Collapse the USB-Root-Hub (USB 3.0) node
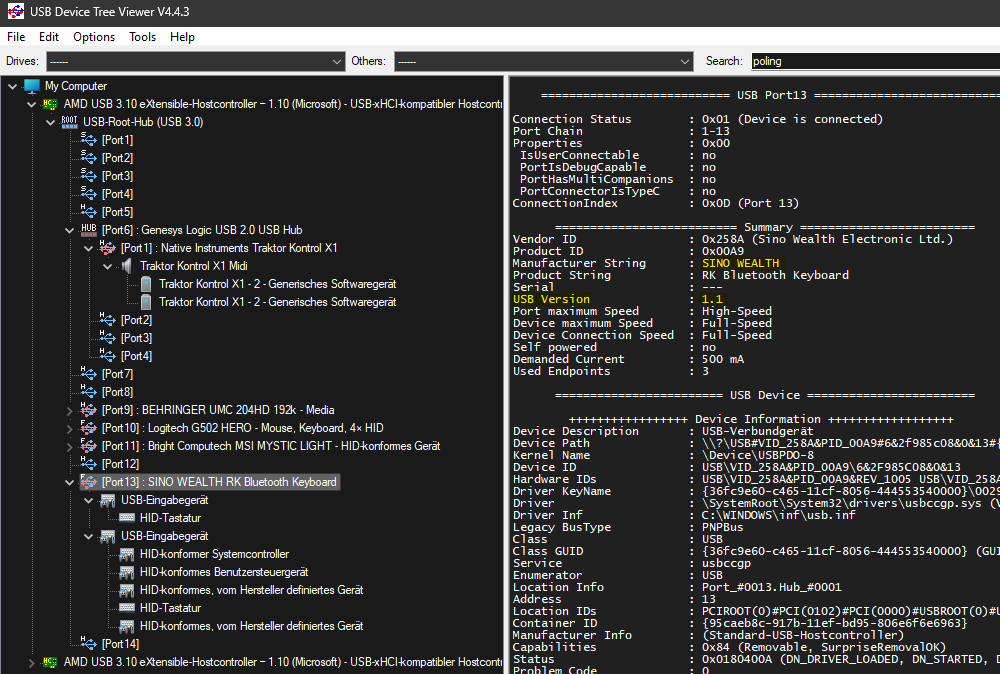This screenshot has width=1000, height=674. point(50,122)
